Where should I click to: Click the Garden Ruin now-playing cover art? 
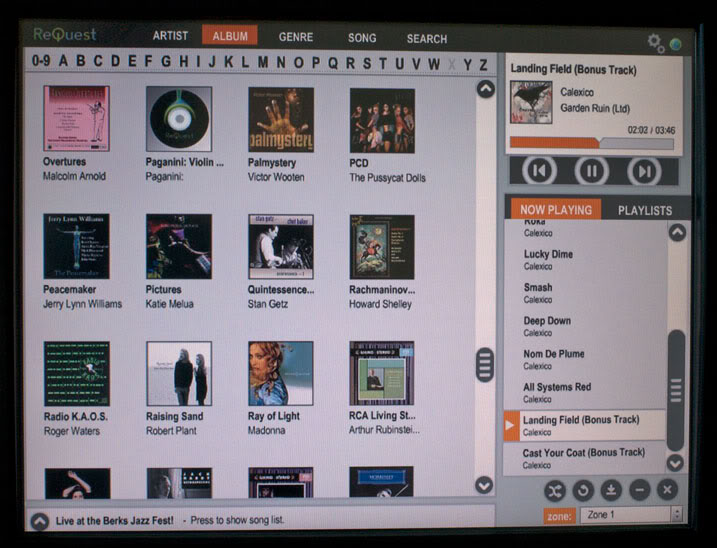click(531, 102)
